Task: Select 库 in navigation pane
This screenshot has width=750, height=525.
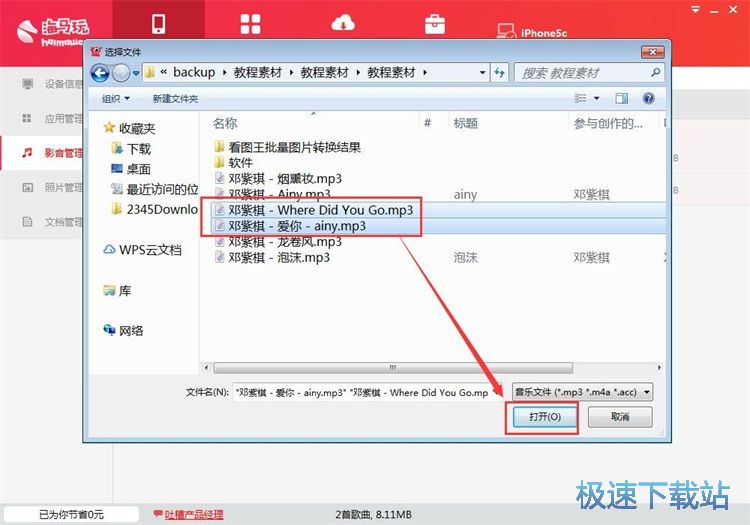Action: [117, 290]
